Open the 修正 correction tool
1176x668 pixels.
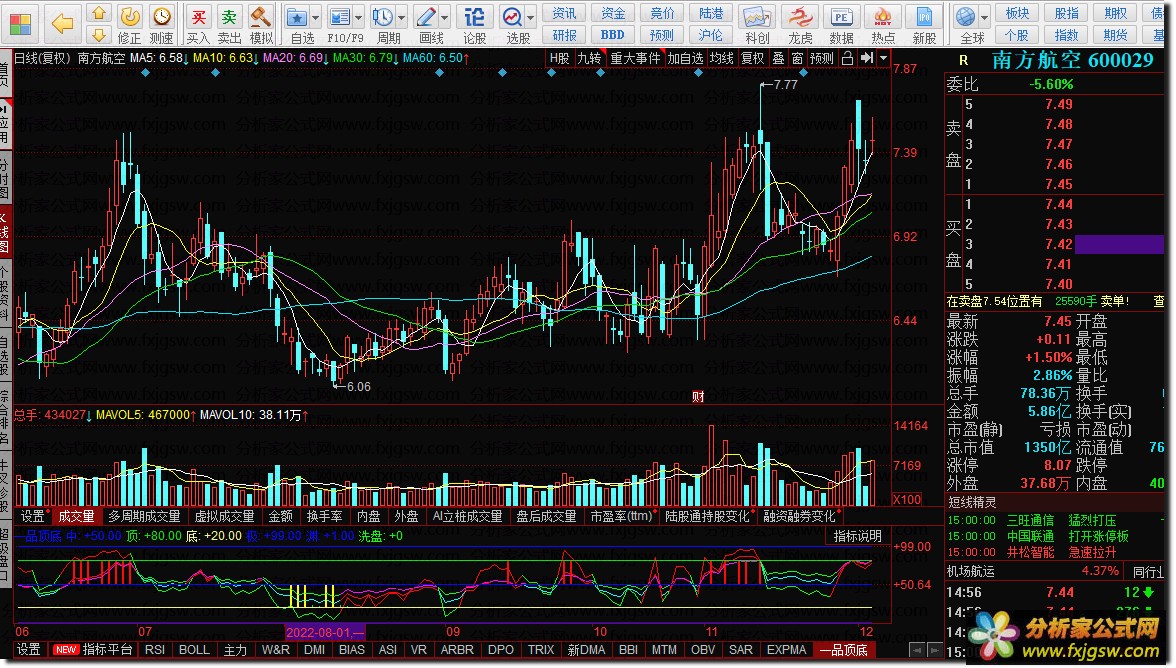[130, 16]
